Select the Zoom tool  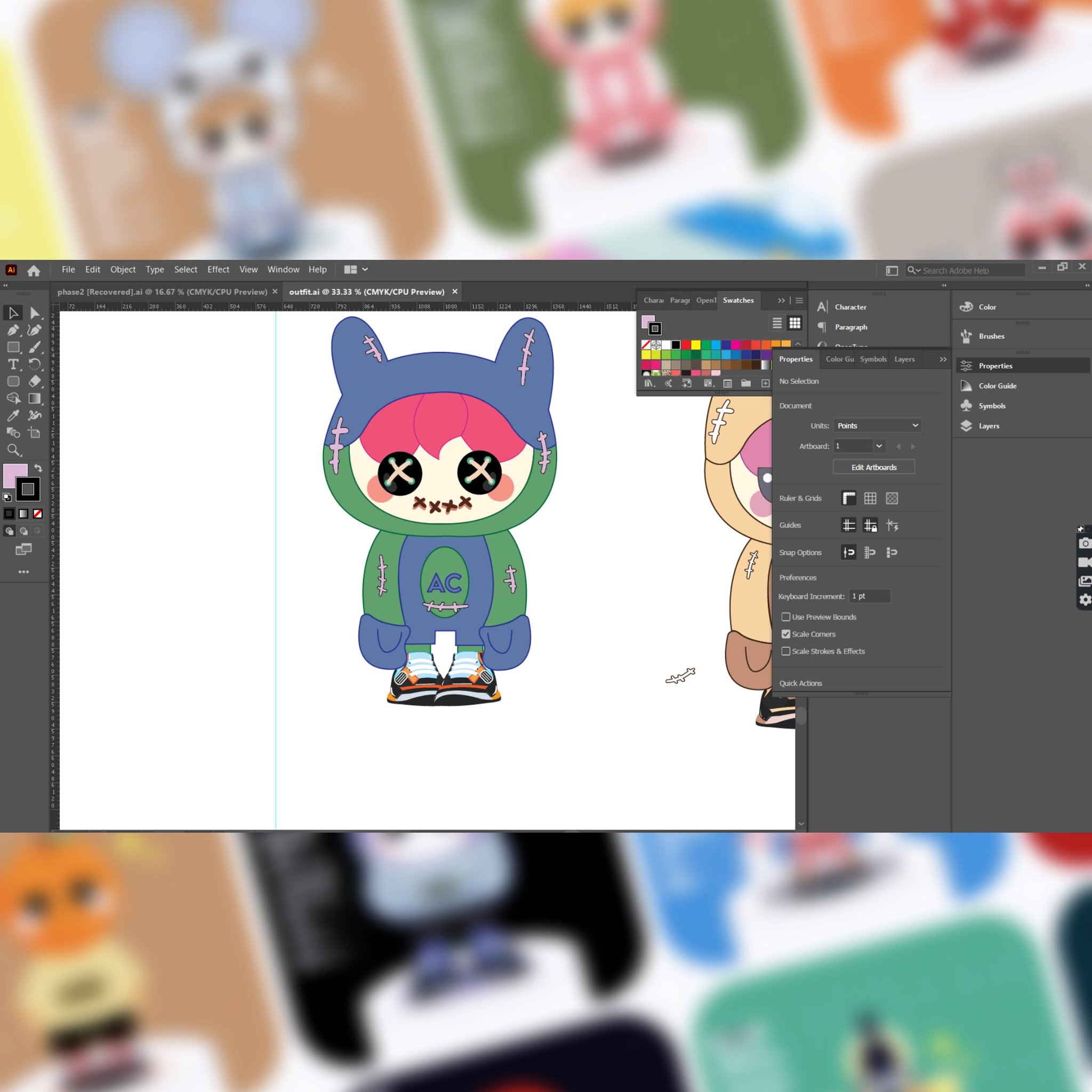[13, 451]
